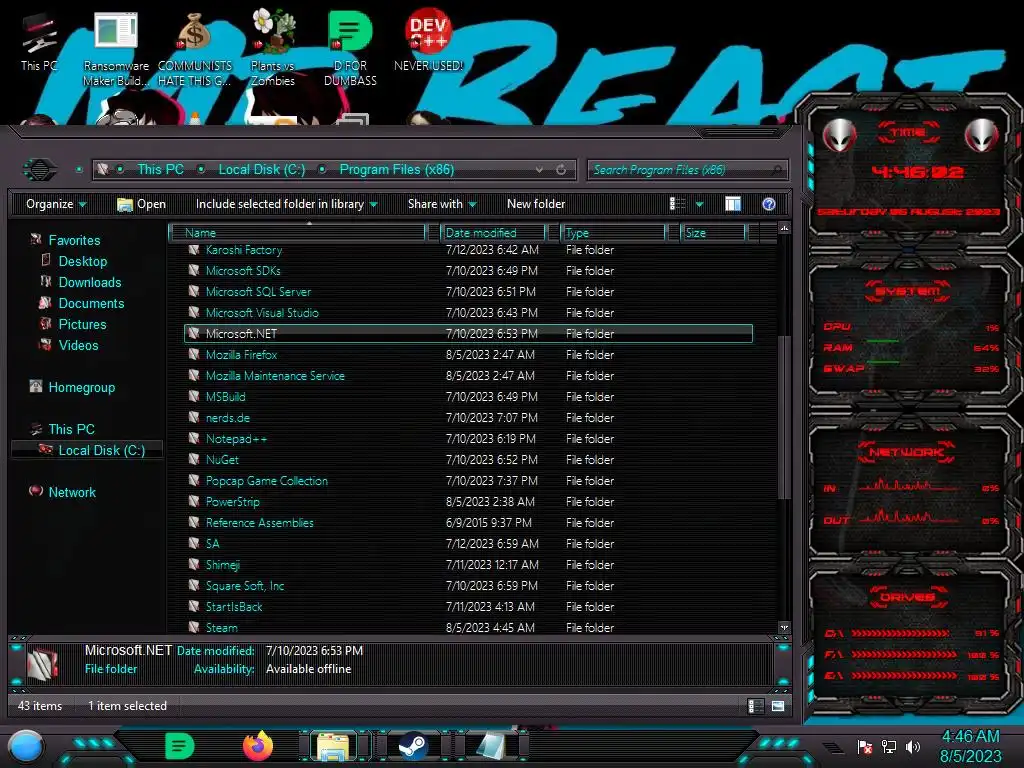Sort by Date modified column header
Viewport: 1024px width, 768px height.
tap(493, 232)
